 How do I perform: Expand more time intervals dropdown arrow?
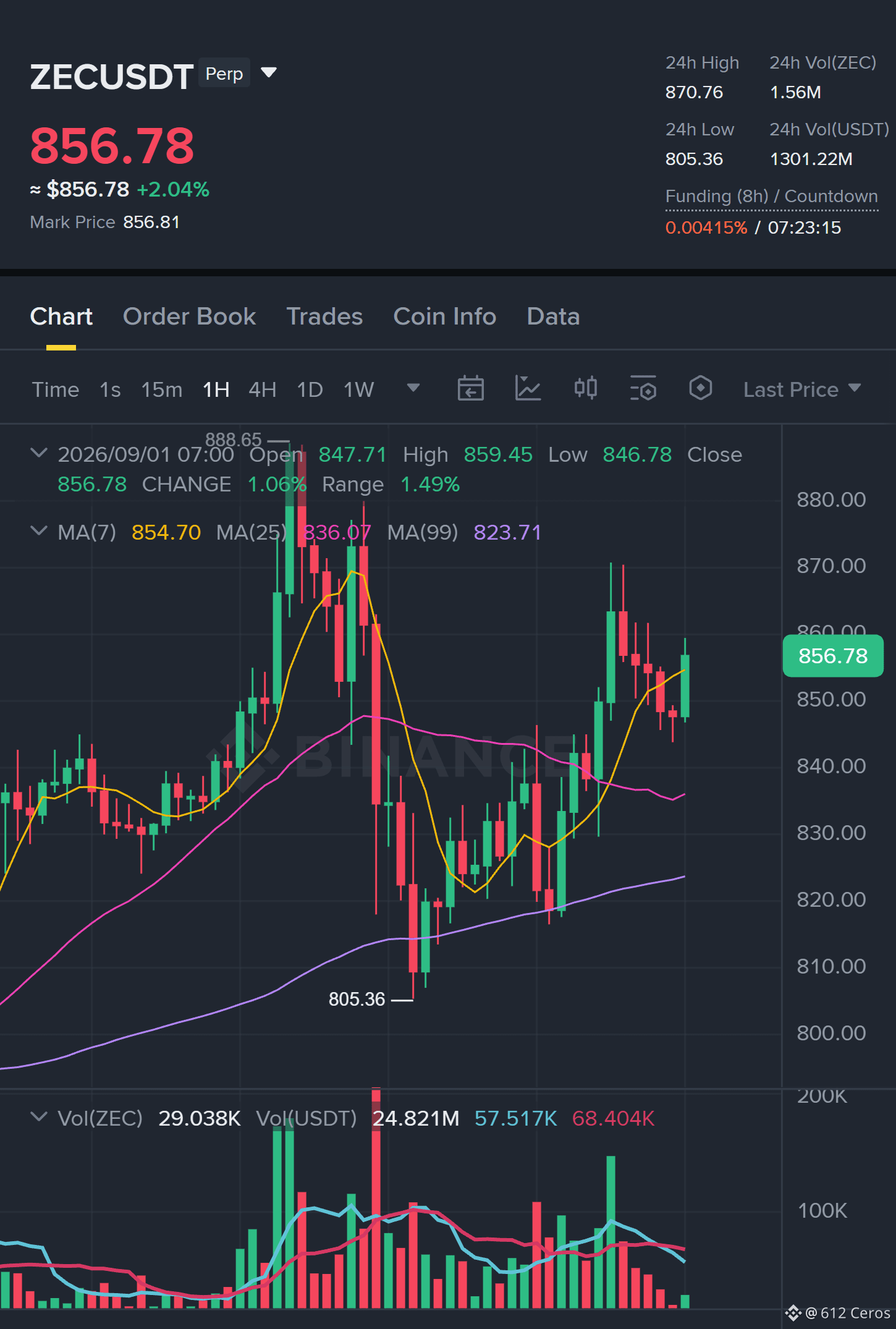coord(413,388)
